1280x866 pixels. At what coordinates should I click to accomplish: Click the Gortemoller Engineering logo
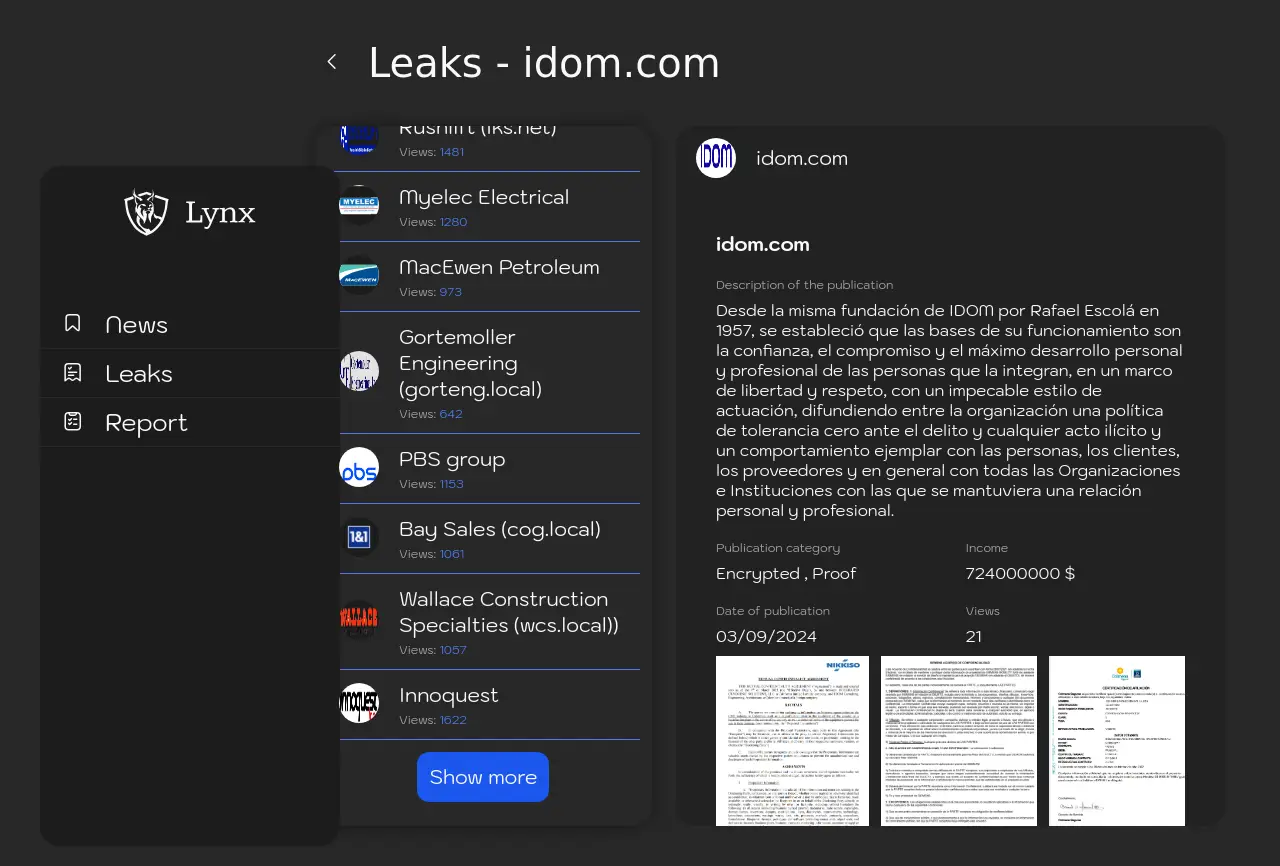[x=359, y=371]
